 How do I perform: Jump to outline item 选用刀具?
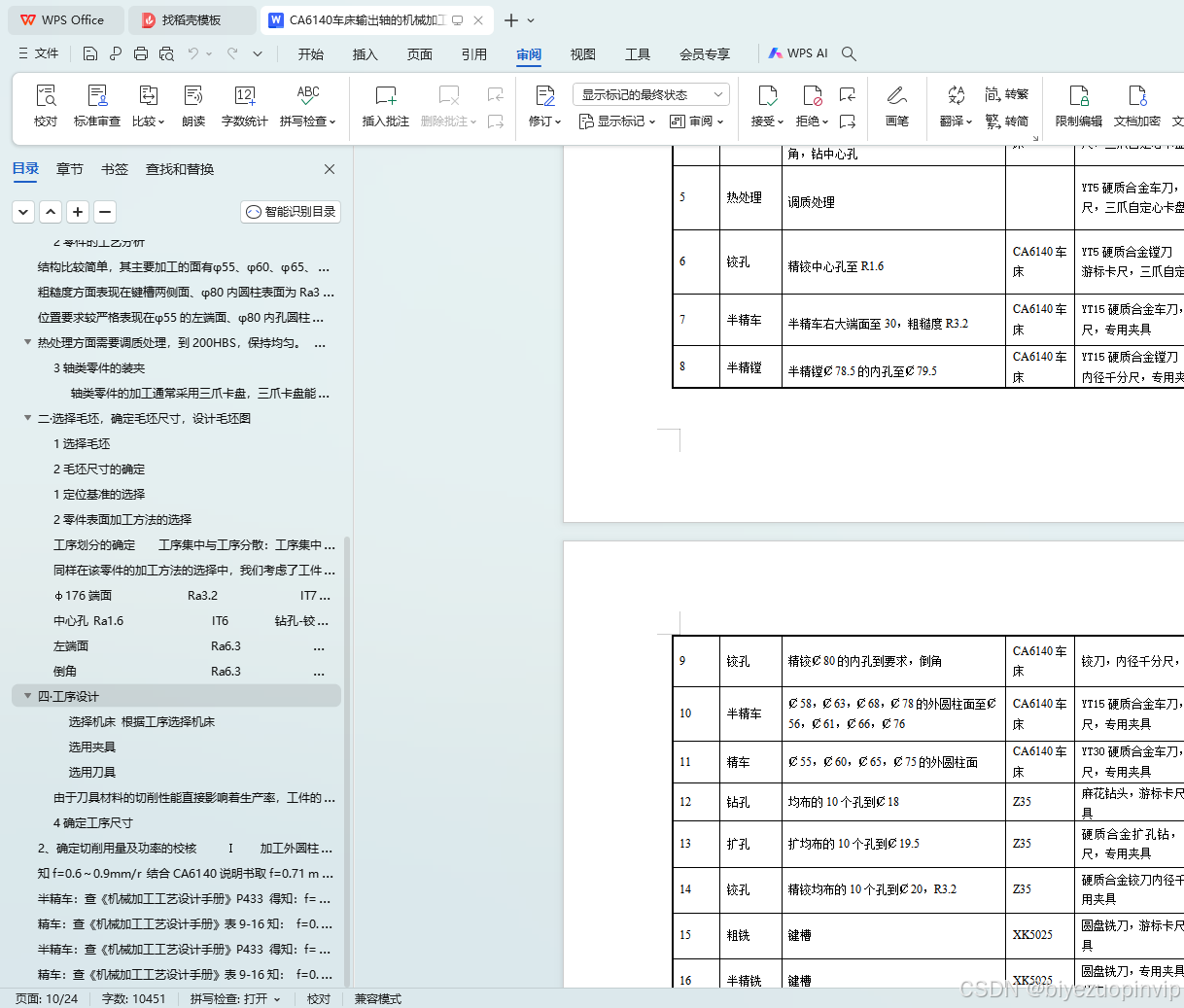pyautogui.click(x=92, y=772)
